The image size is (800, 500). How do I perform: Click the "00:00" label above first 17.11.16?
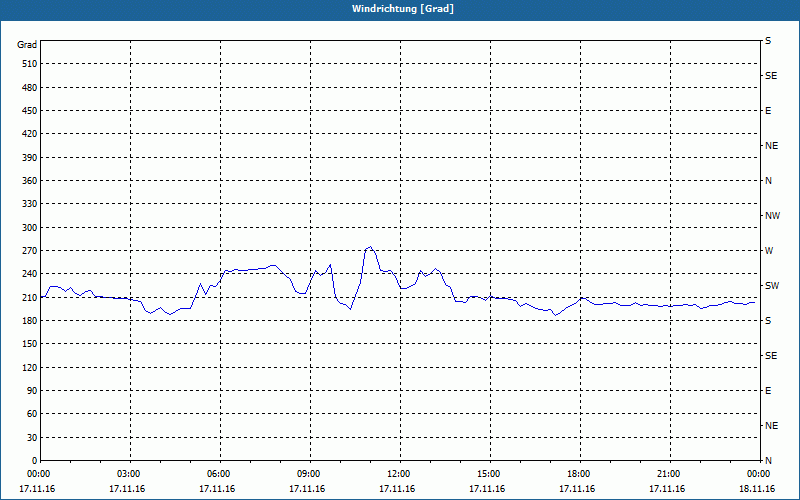click(x=40, y=474)
